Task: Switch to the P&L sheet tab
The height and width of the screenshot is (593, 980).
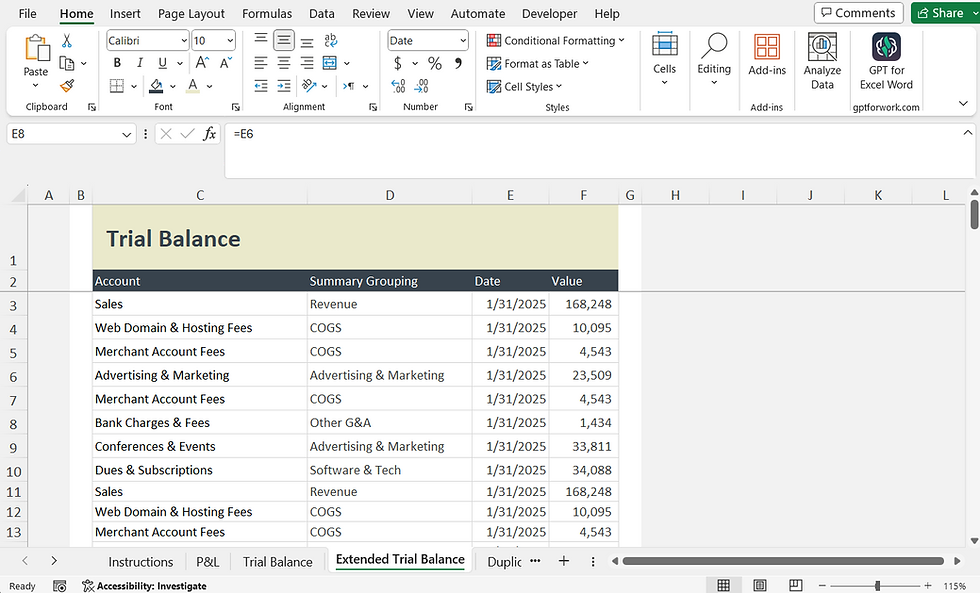Action: click(x=208, y=562)
